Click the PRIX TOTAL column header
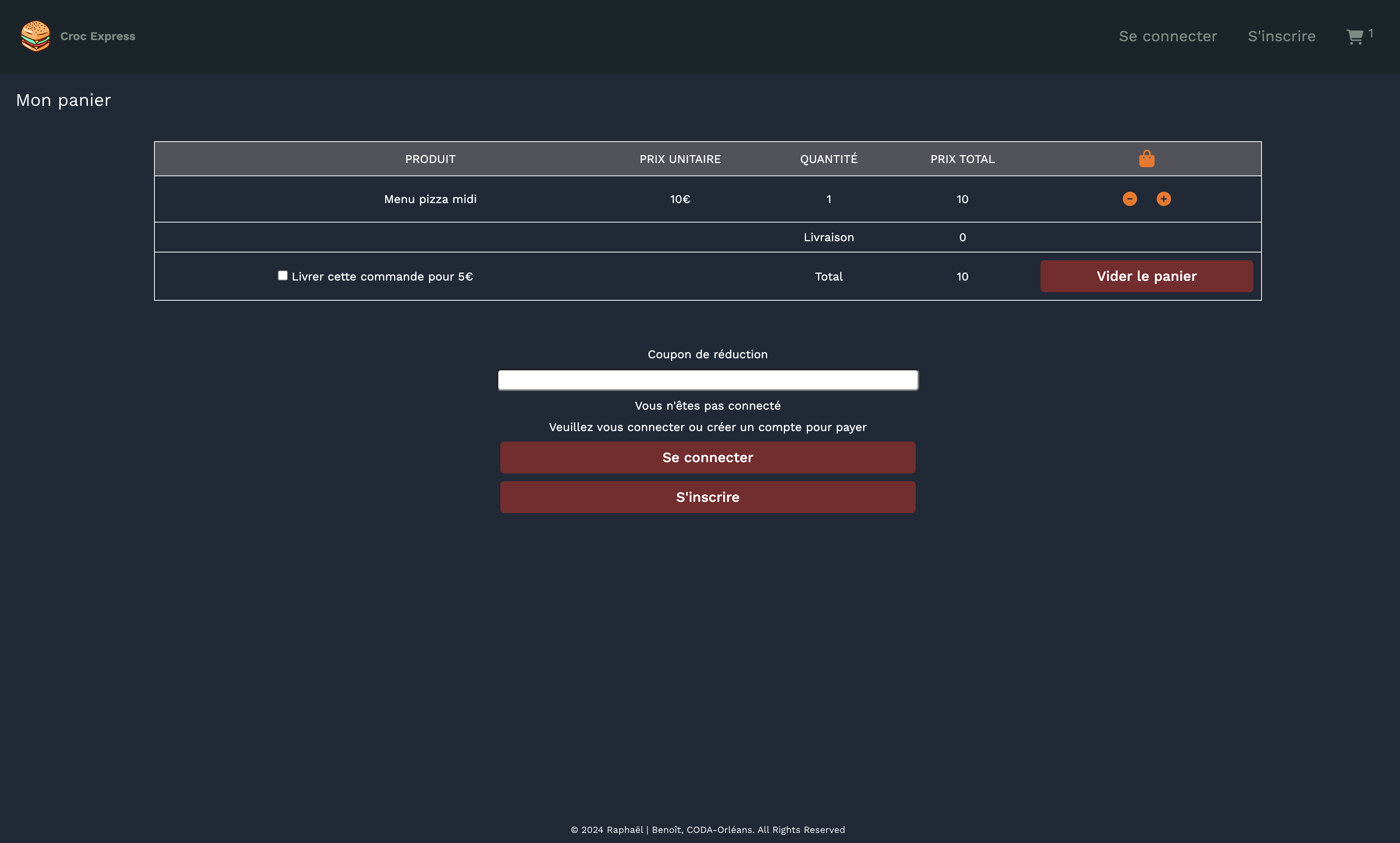Screen dimensions: 1400x843 point(962,159)
